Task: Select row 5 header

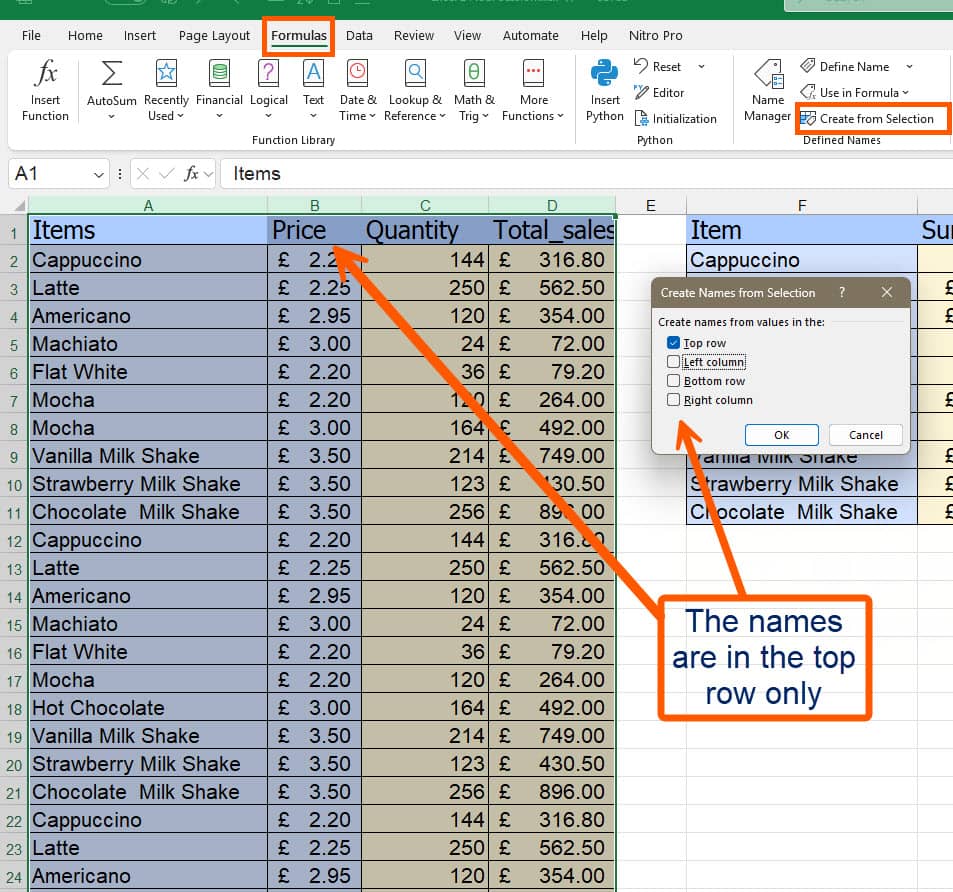Action: (13, 346)
